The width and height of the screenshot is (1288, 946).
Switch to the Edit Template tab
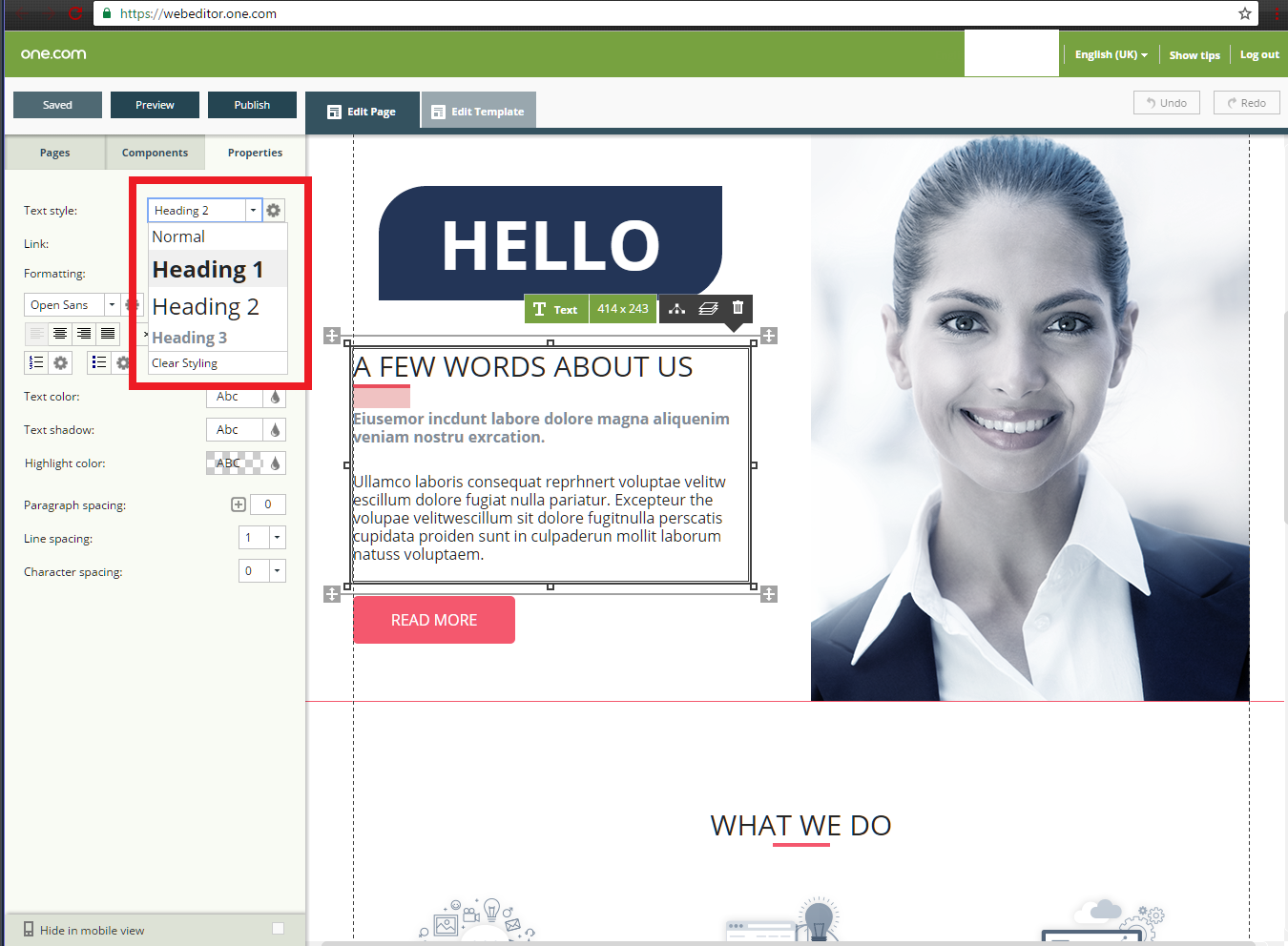tap(479, 111)
